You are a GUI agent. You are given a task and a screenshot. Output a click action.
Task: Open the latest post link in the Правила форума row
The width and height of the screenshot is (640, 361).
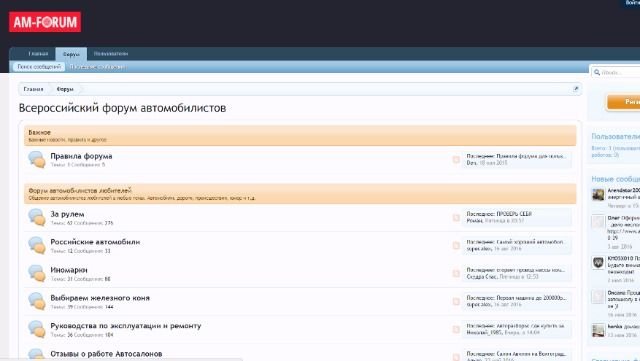(x=531, y=156)
